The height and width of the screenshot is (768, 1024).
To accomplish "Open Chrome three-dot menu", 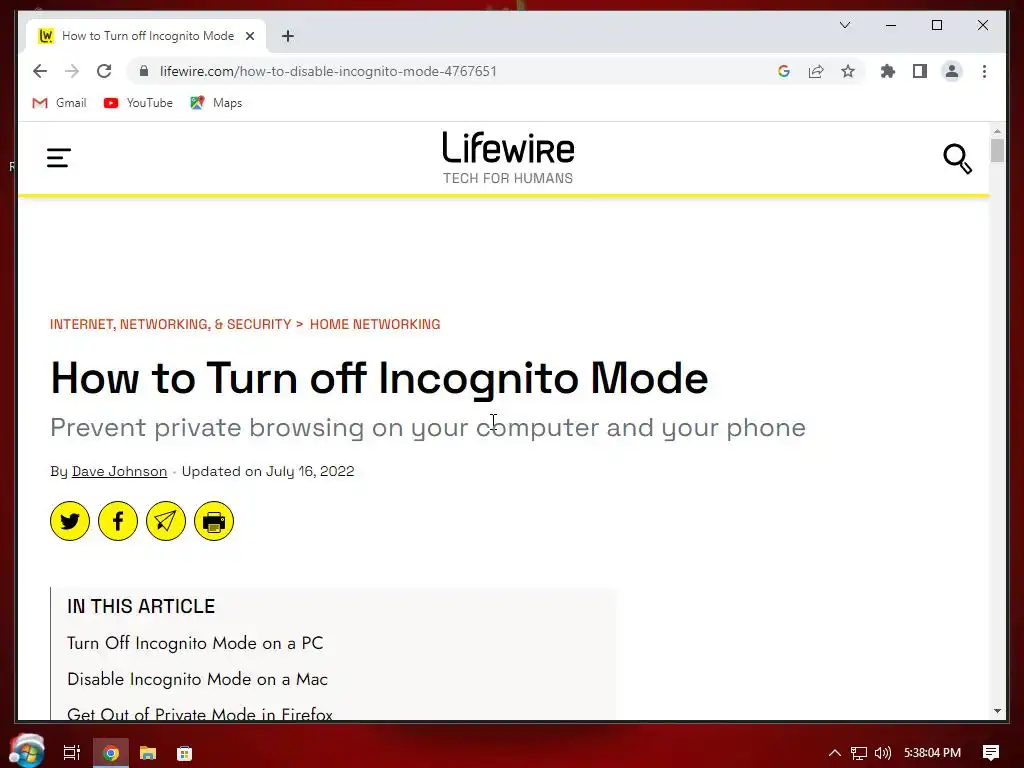I will pos(984,71).
